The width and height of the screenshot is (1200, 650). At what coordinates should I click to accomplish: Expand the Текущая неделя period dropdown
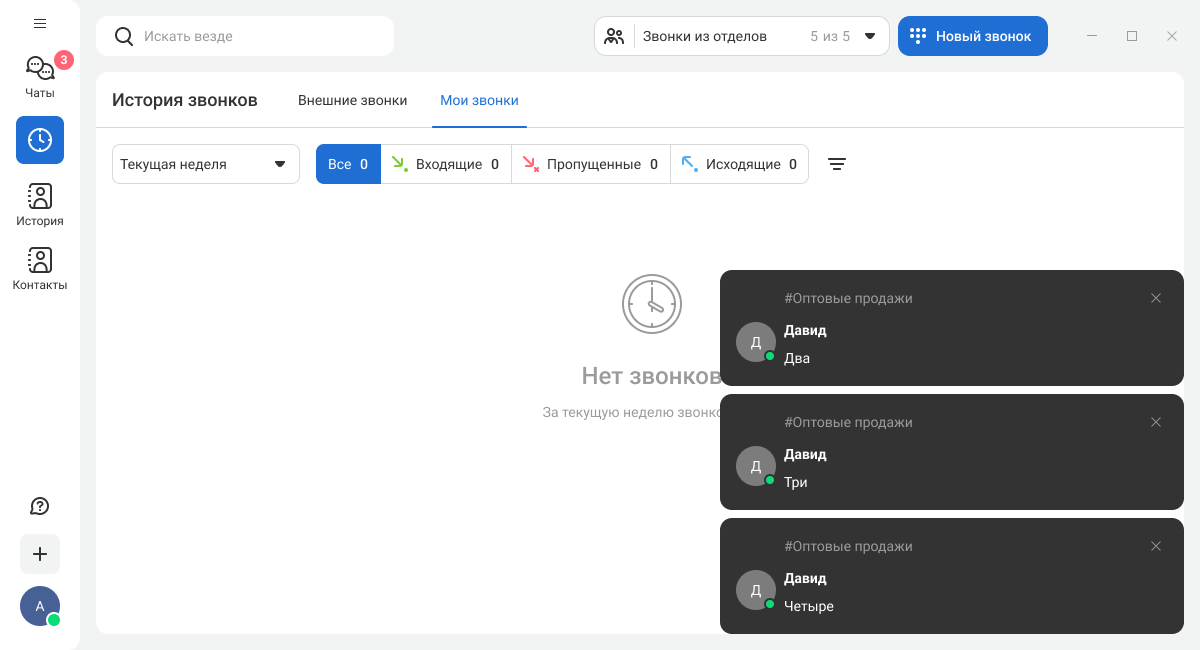205,164
